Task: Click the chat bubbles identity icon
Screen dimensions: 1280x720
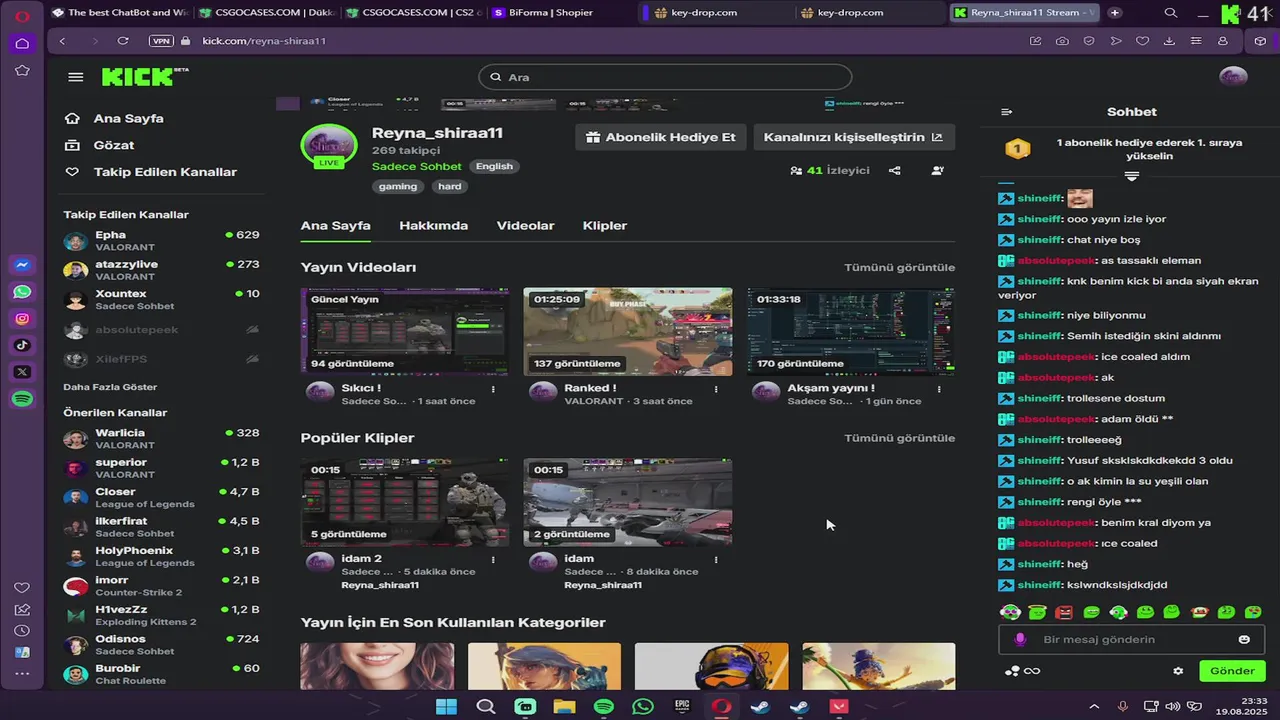Action: pyautogui.click(x=1012, y=671)
